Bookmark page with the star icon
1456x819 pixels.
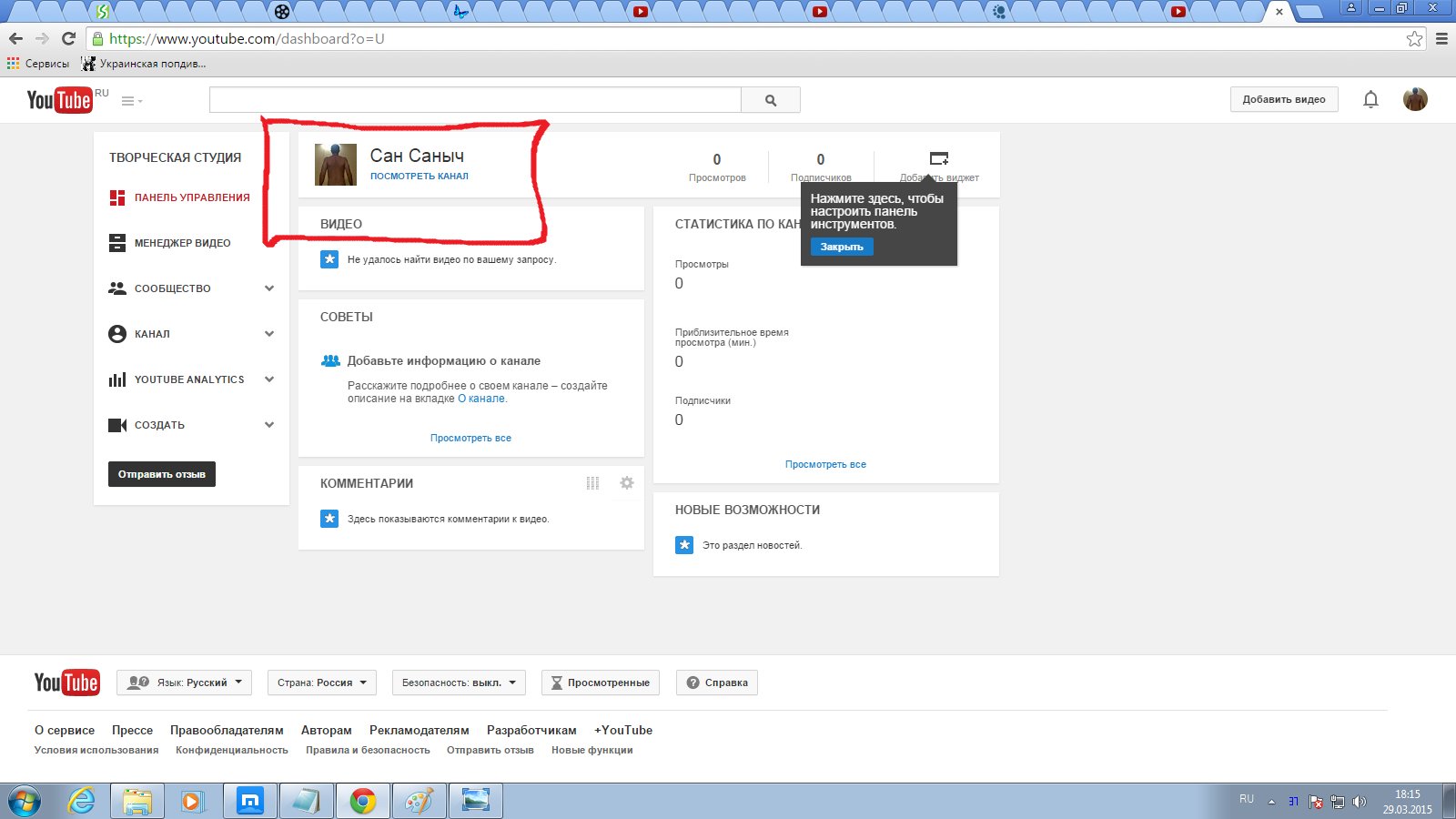1414,38
